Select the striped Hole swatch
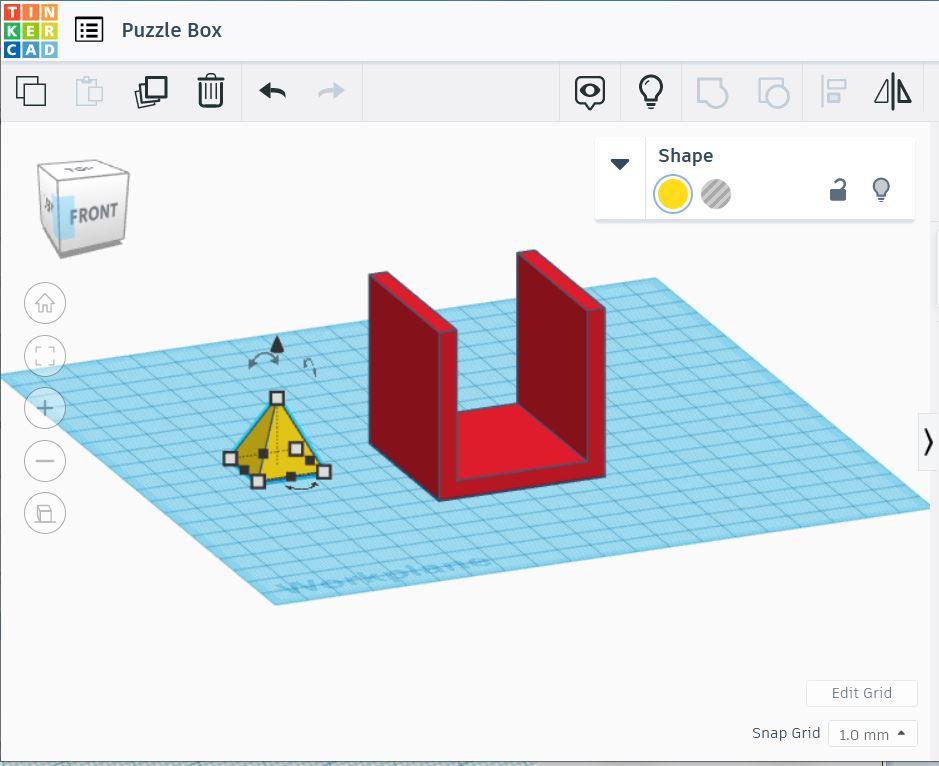The image size is (939, 766). click(716, 194)
